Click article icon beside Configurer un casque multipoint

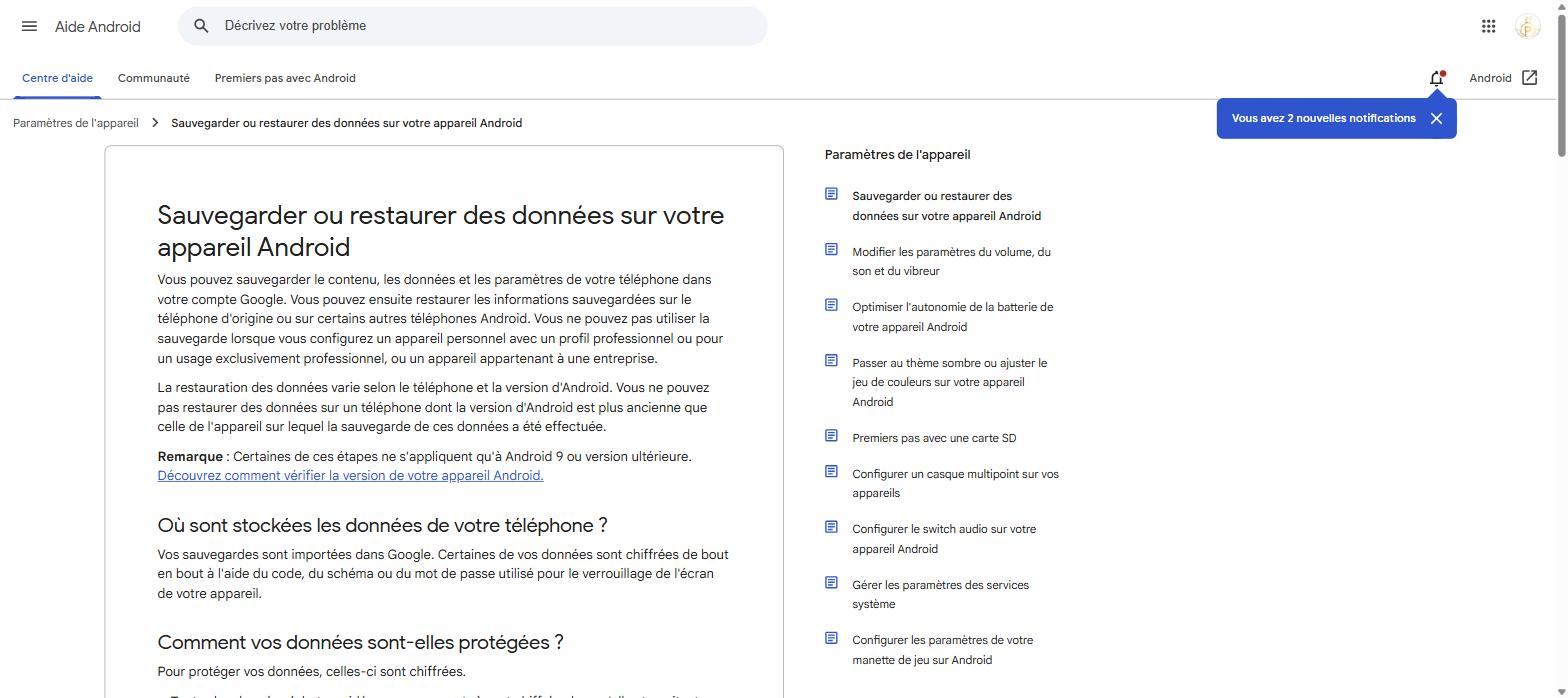coord(831,471)
